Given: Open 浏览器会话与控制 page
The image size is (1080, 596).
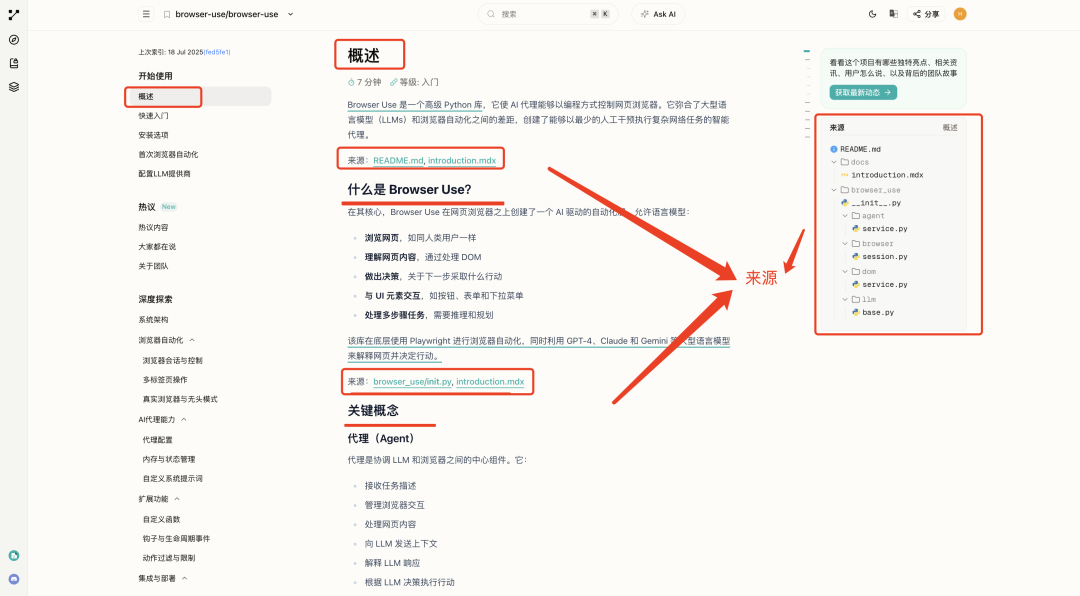Looking at the screenshot, I should point(172,360).
